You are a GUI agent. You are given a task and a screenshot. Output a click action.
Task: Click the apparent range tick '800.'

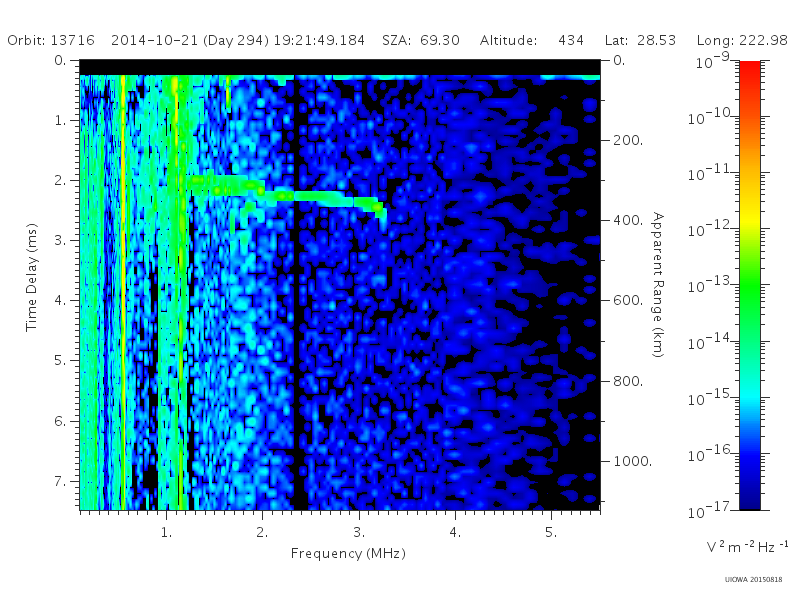[x=628, y=381]
